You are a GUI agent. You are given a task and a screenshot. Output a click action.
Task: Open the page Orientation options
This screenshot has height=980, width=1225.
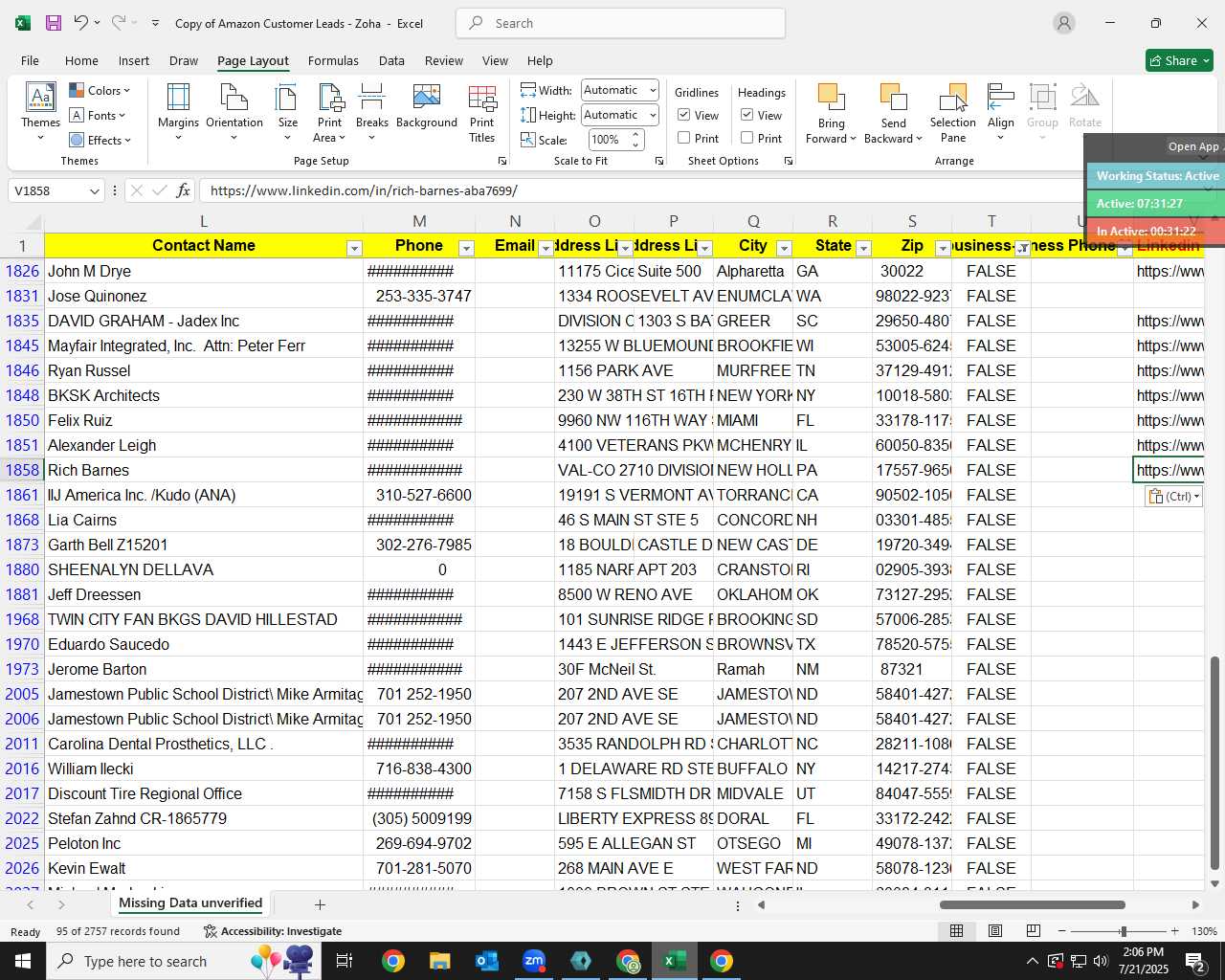pyautogui.click(x=234, y=113)
